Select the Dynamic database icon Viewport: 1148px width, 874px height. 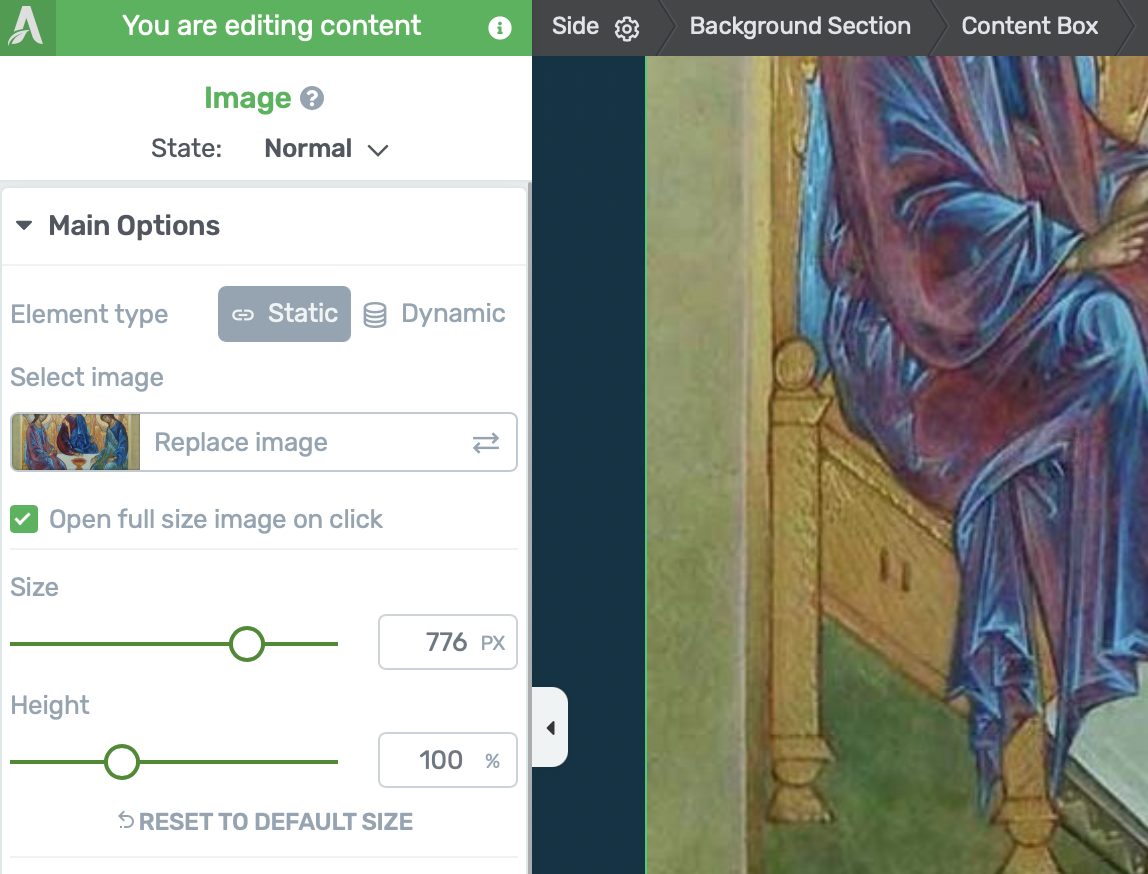(375, 315)
